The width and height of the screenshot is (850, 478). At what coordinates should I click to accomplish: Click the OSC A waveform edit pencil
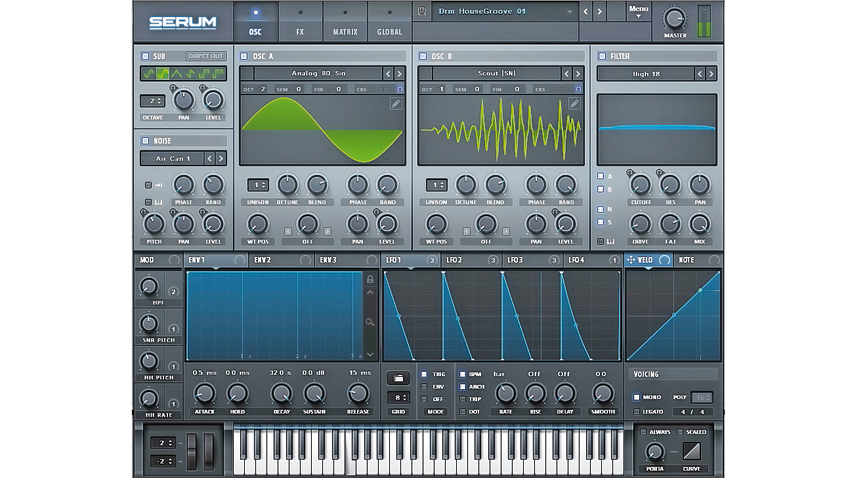pyautogui.click(x=396, y=104)
